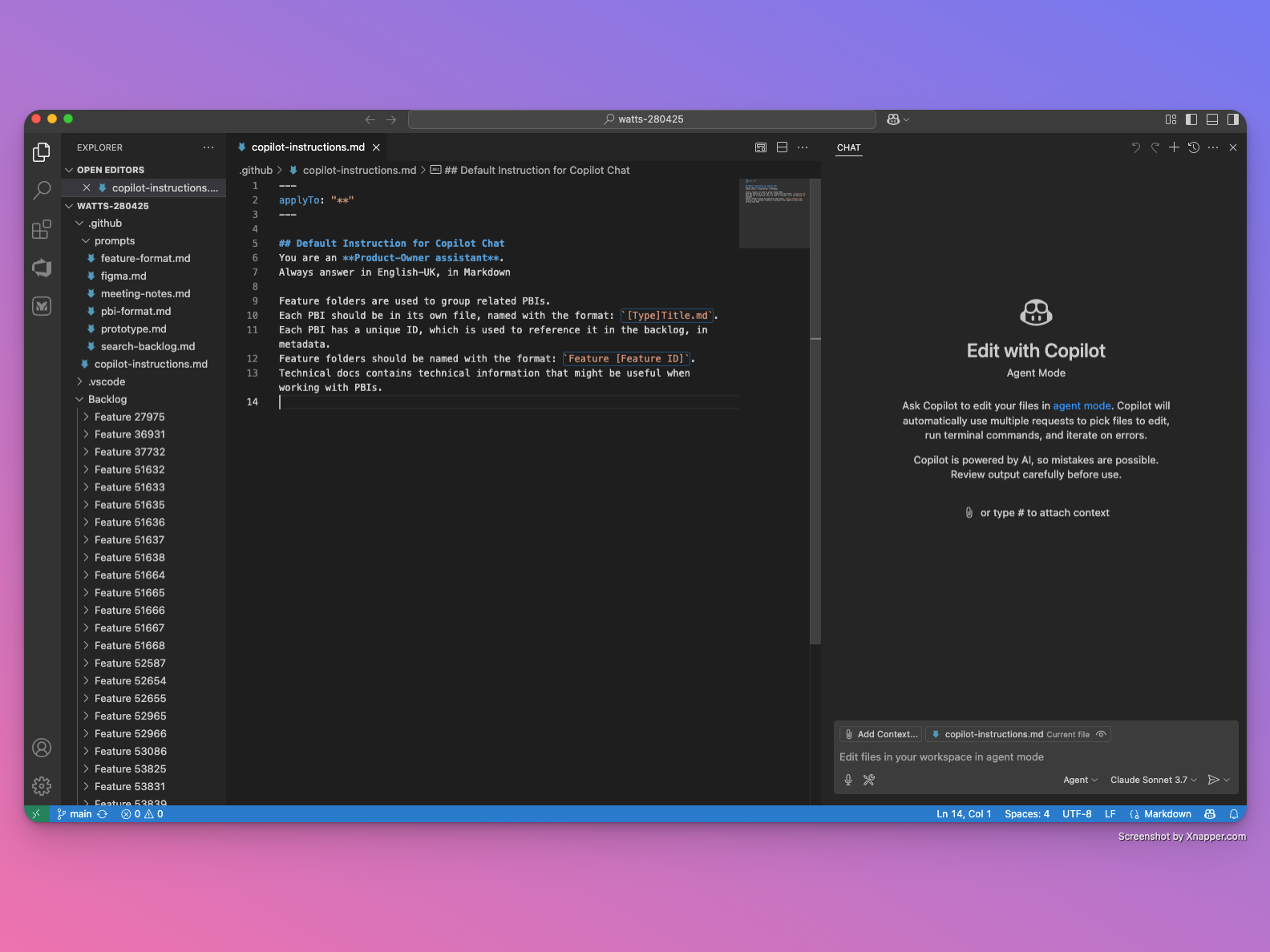The image size is (1270, 952).
Task: Expand the Feature 27975 folder
Action: pyautogui.click(x=129, y=417)
